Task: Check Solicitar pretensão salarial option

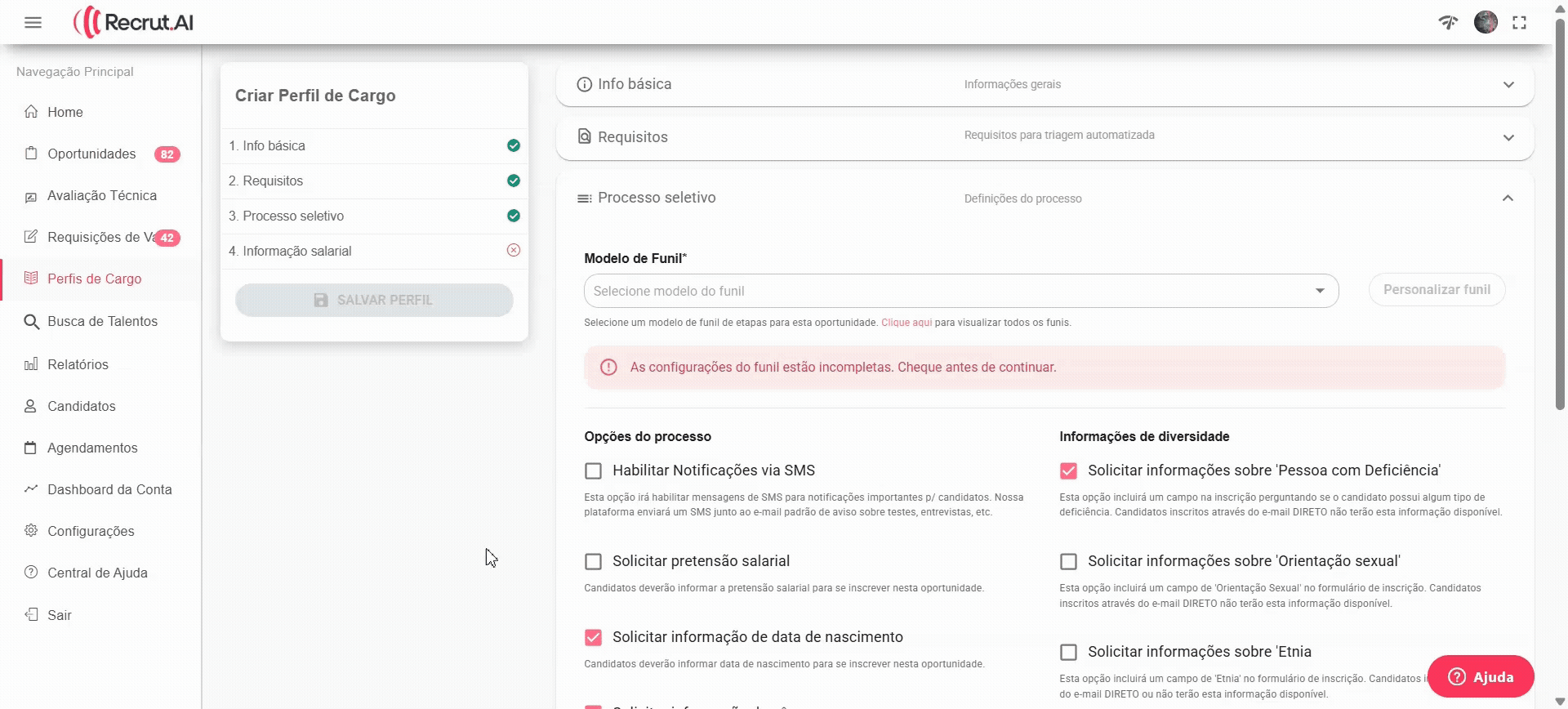Action: click(x=594, y=562)
